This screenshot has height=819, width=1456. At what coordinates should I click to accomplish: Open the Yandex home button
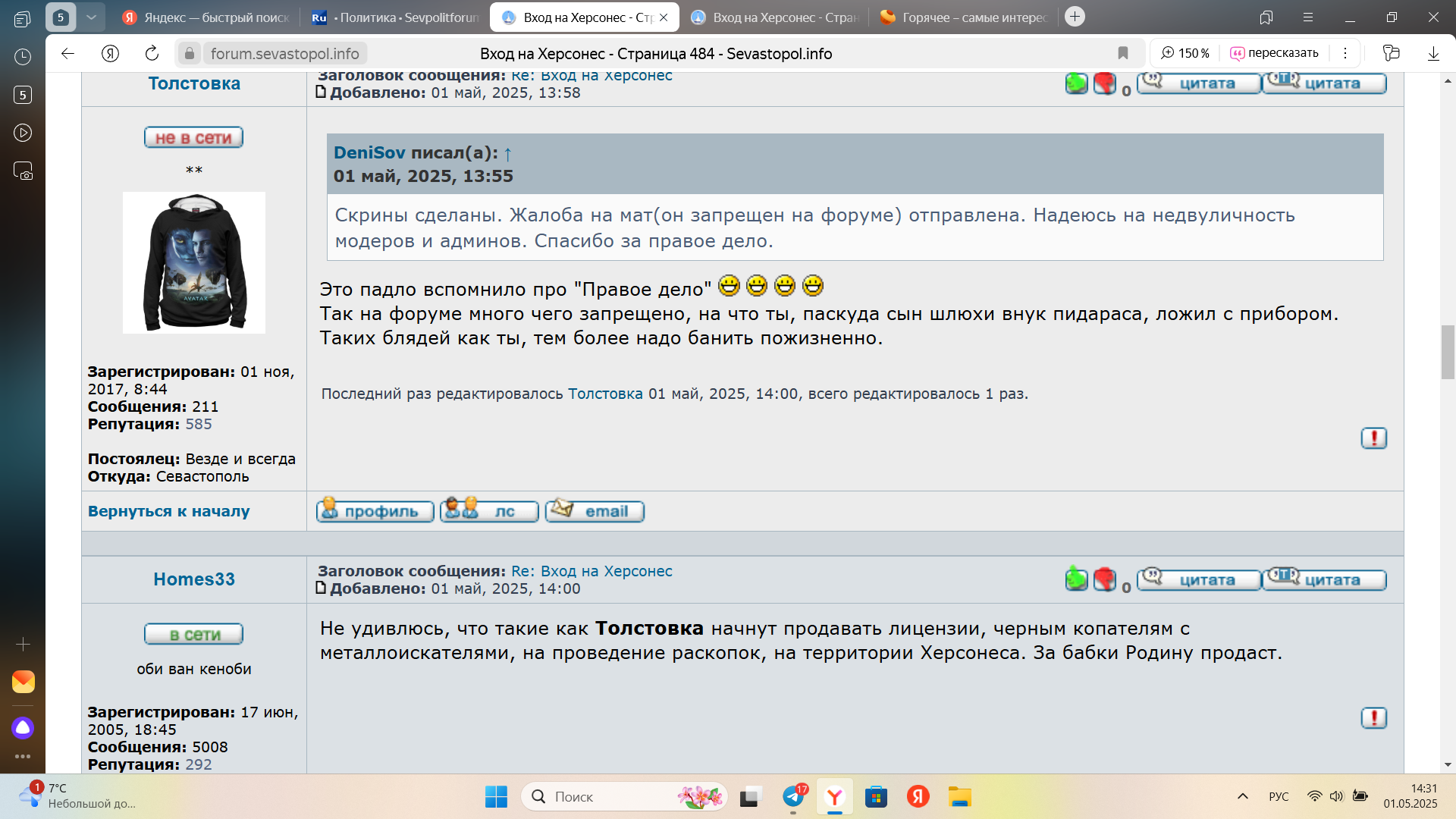tap(110, 53)
